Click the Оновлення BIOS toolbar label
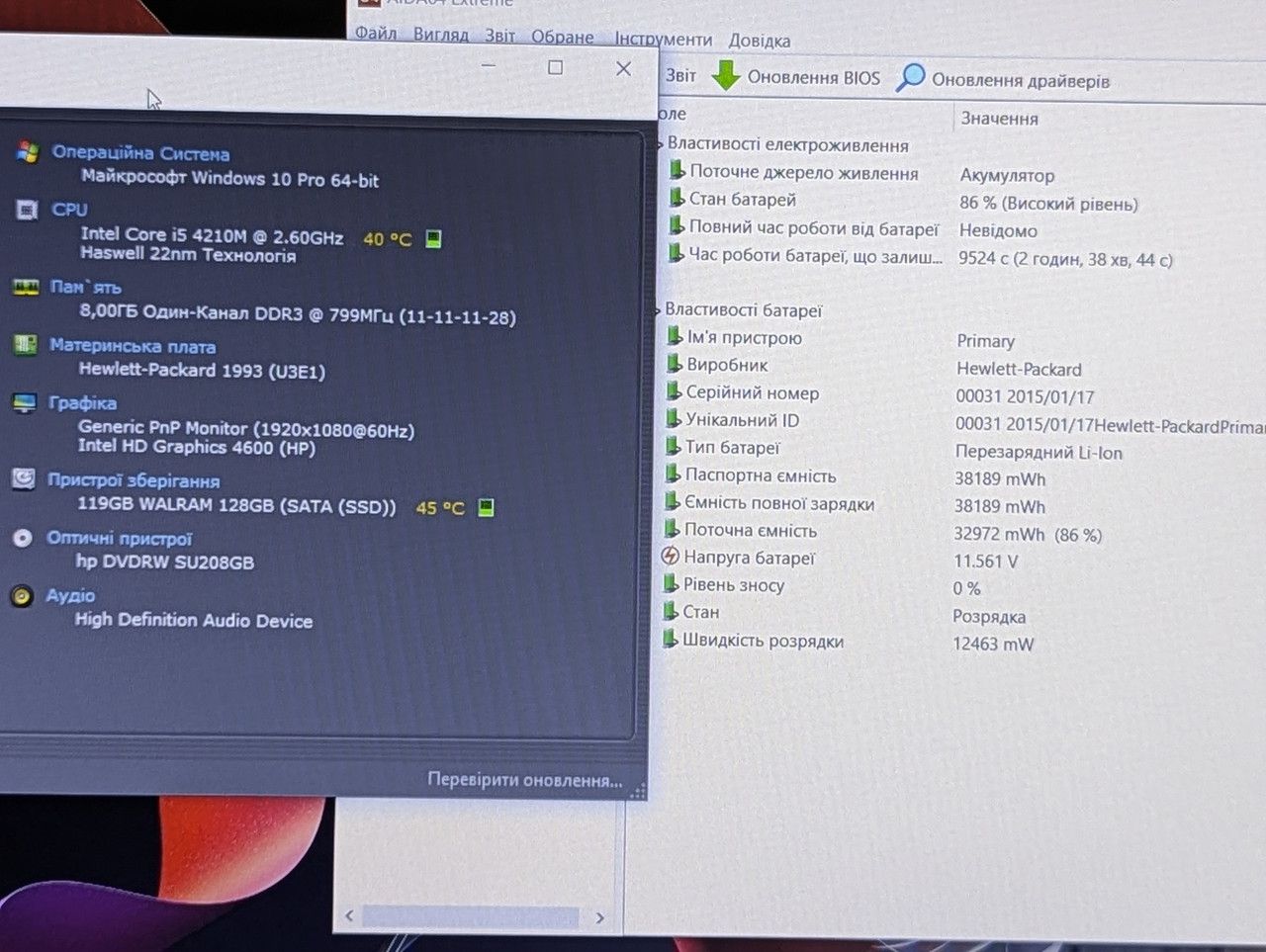The image size is (1266, 952). (814, 77)
